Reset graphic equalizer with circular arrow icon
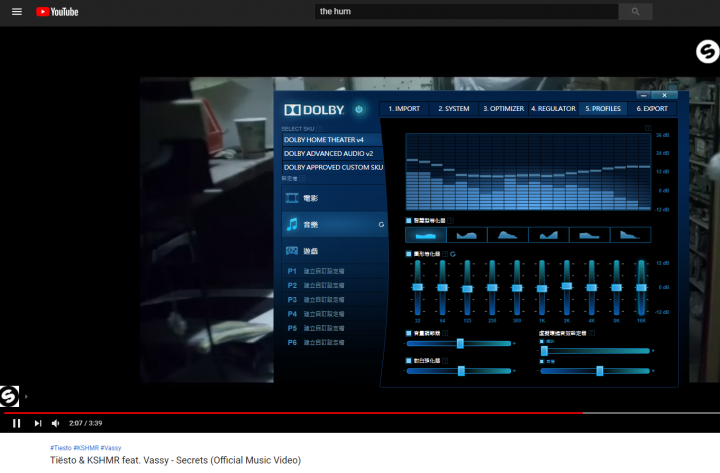The image size is (720, 473). (453, 254)
